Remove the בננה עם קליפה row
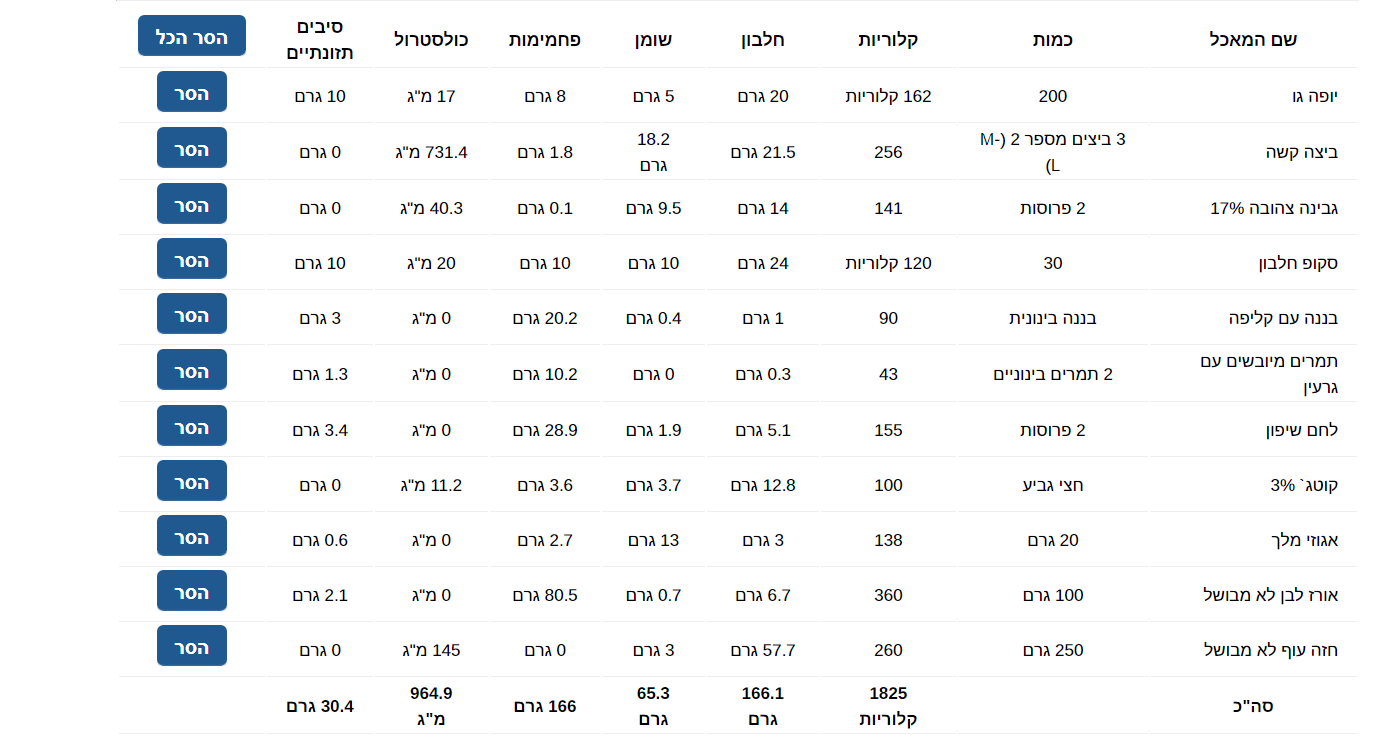 pos(192,314)
